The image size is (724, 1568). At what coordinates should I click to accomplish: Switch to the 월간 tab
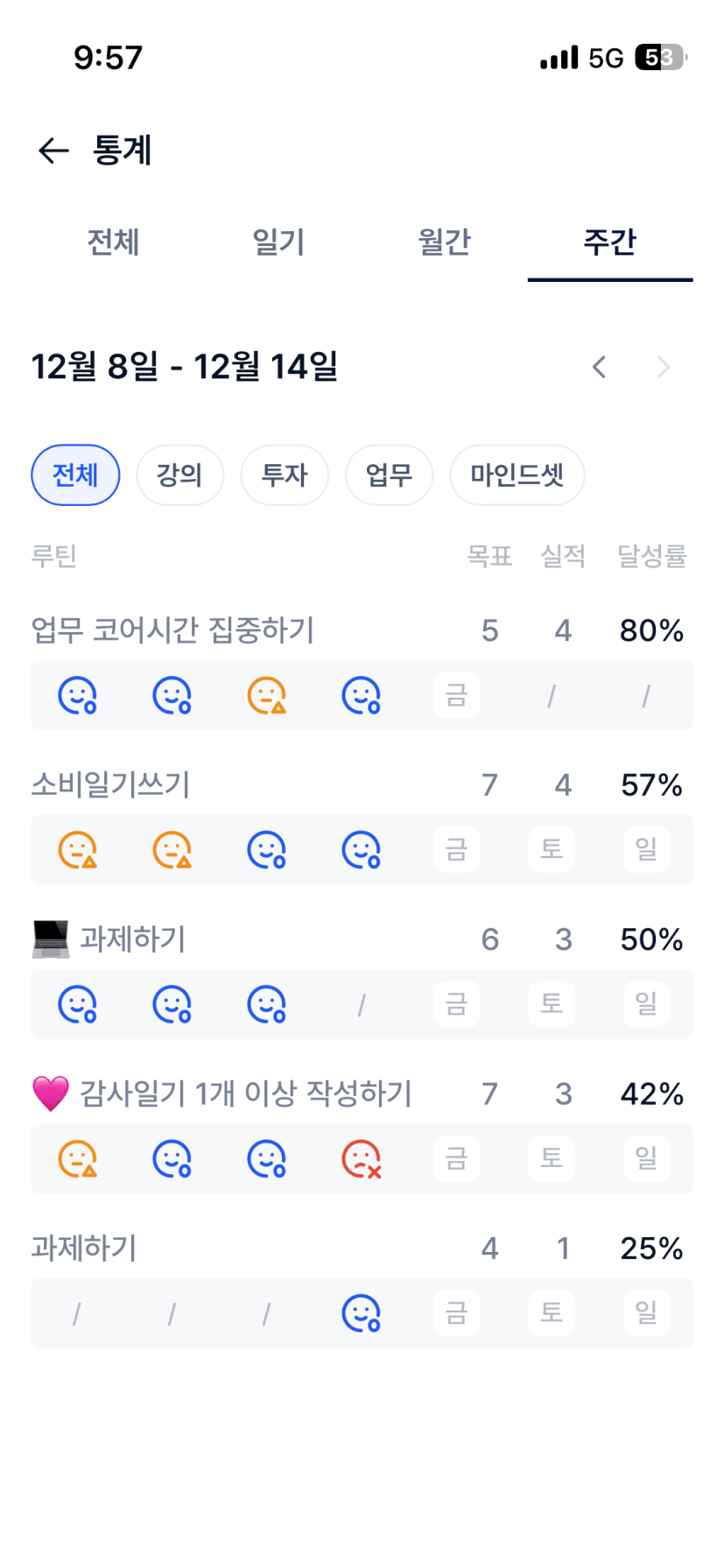click(x=444, y=242)
